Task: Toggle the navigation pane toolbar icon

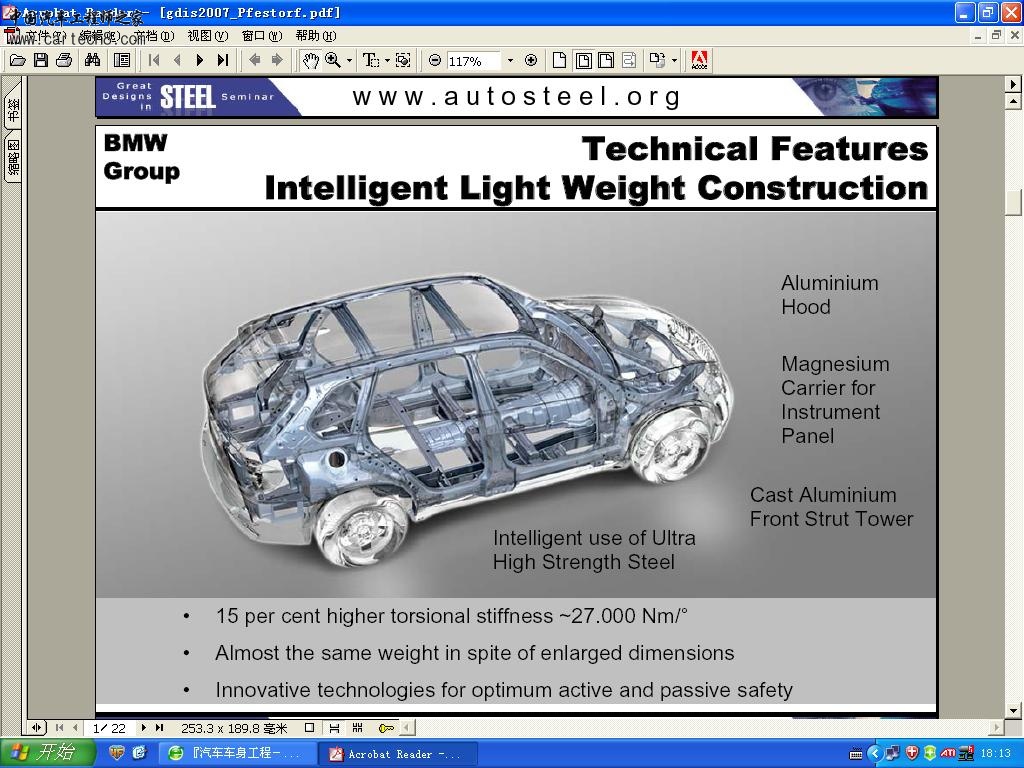Action: (x=121, y=61)
